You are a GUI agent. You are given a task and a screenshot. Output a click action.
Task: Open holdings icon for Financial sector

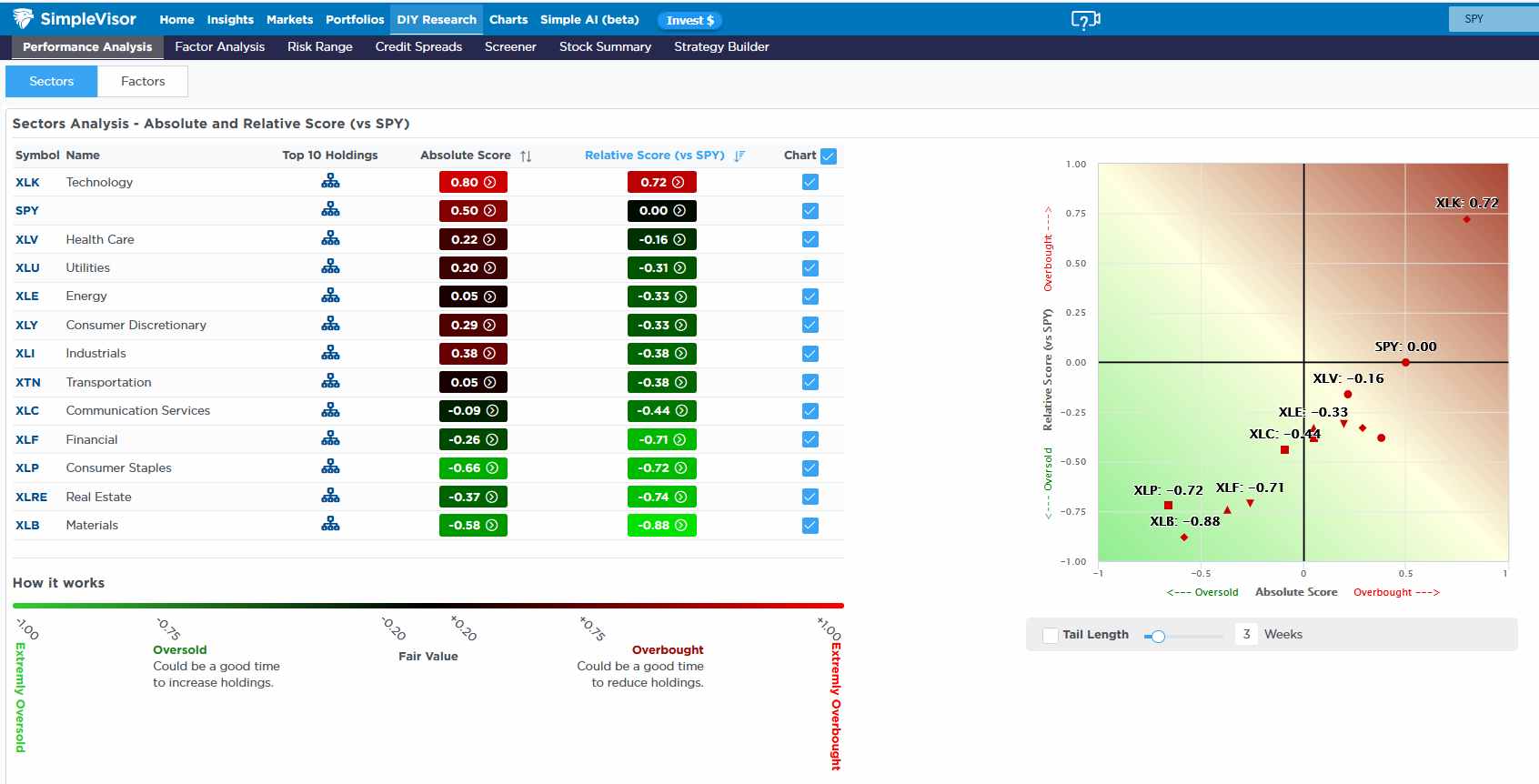click(x=330, y=439)
